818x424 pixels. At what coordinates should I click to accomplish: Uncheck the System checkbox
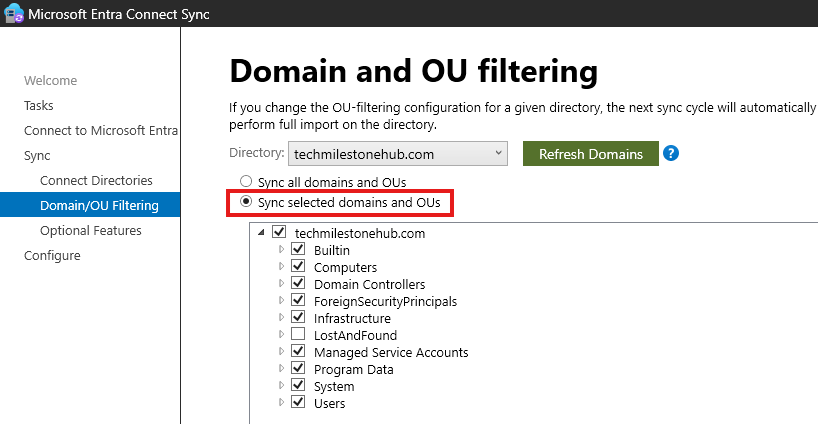click(298, 385)
